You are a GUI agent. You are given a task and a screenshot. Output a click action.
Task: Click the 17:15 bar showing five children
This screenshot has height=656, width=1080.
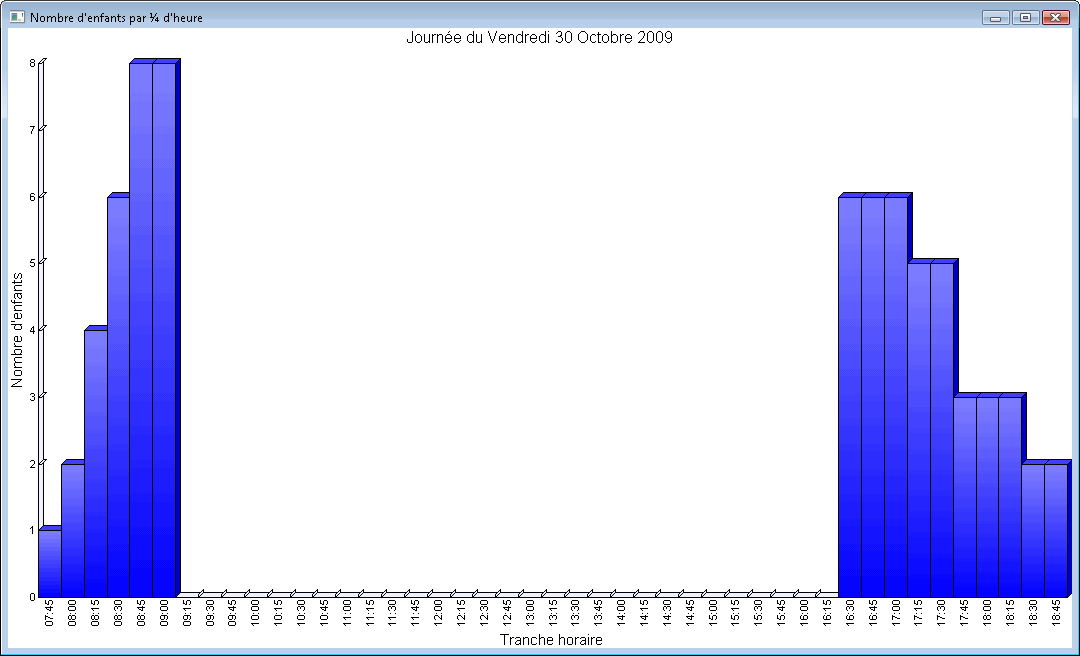[x=919, y=429]
